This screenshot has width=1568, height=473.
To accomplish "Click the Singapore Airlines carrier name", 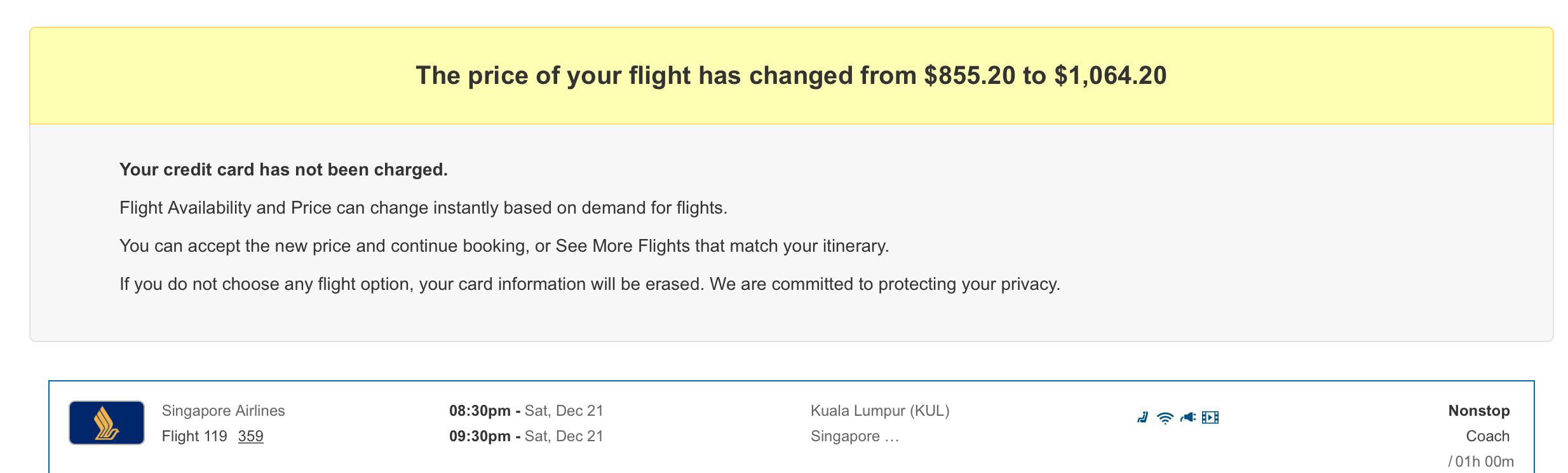I will click(x=223, y=411).
